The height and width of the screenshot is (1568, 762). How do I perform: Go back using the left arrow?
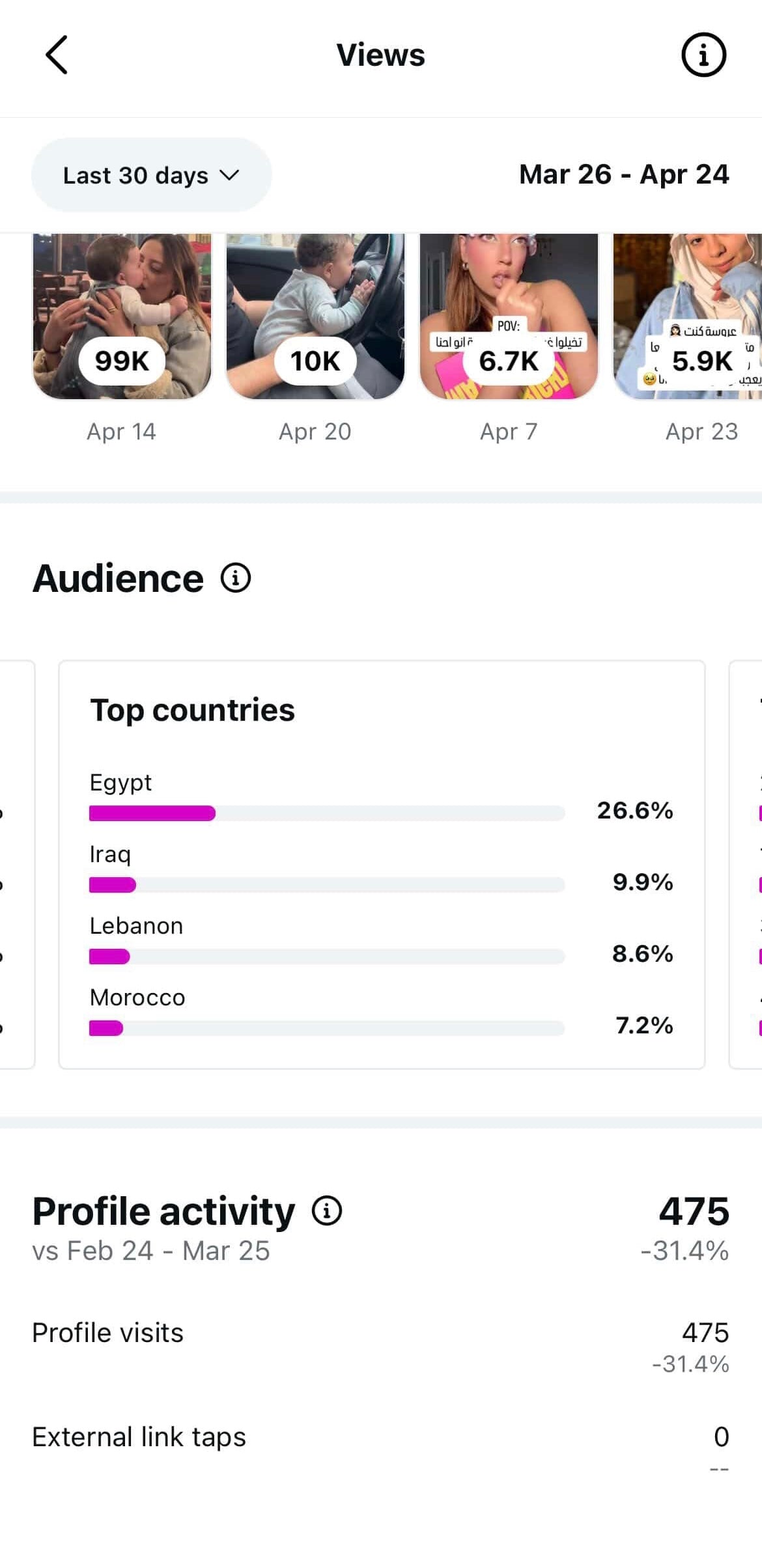(57, 55)
